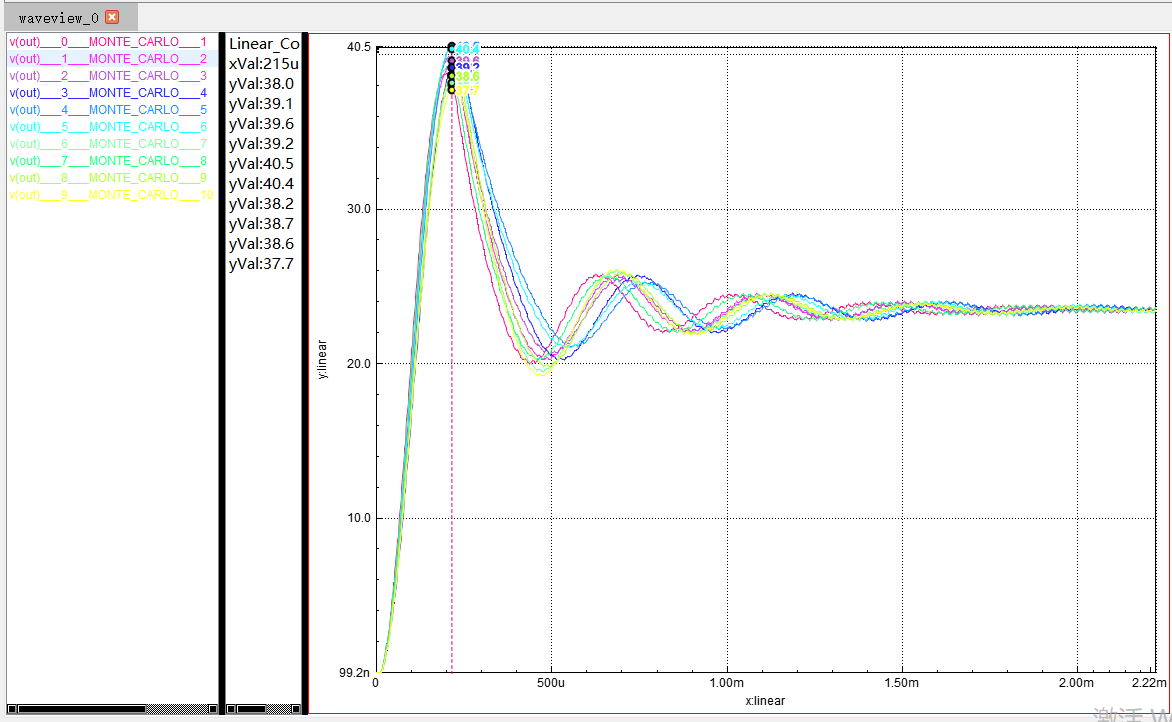Select v(out) 9 MONTE_CARLO 10 signal
The height and width of the screenshot is (722, 1172).
(x=112, y=195)
